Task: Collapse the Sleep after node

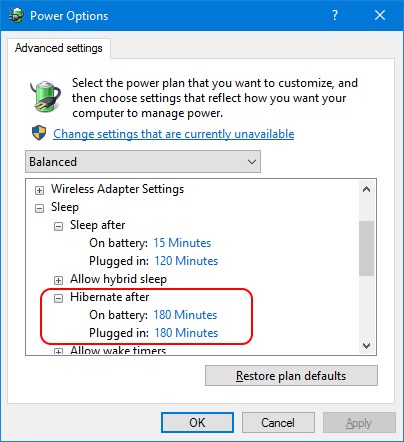Action: (58, 227)
